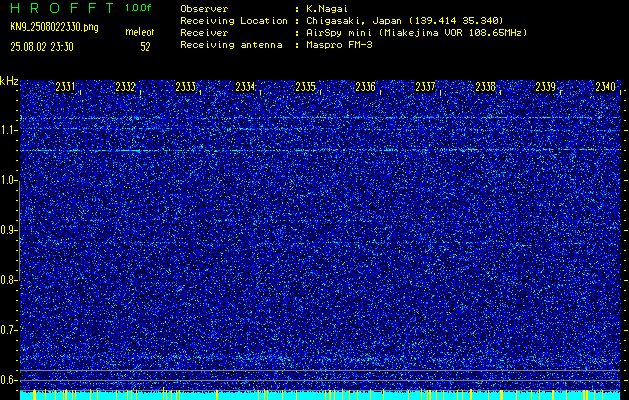
Task: Click the 0.8 kHz axis tick
Action: coord(9,280)
